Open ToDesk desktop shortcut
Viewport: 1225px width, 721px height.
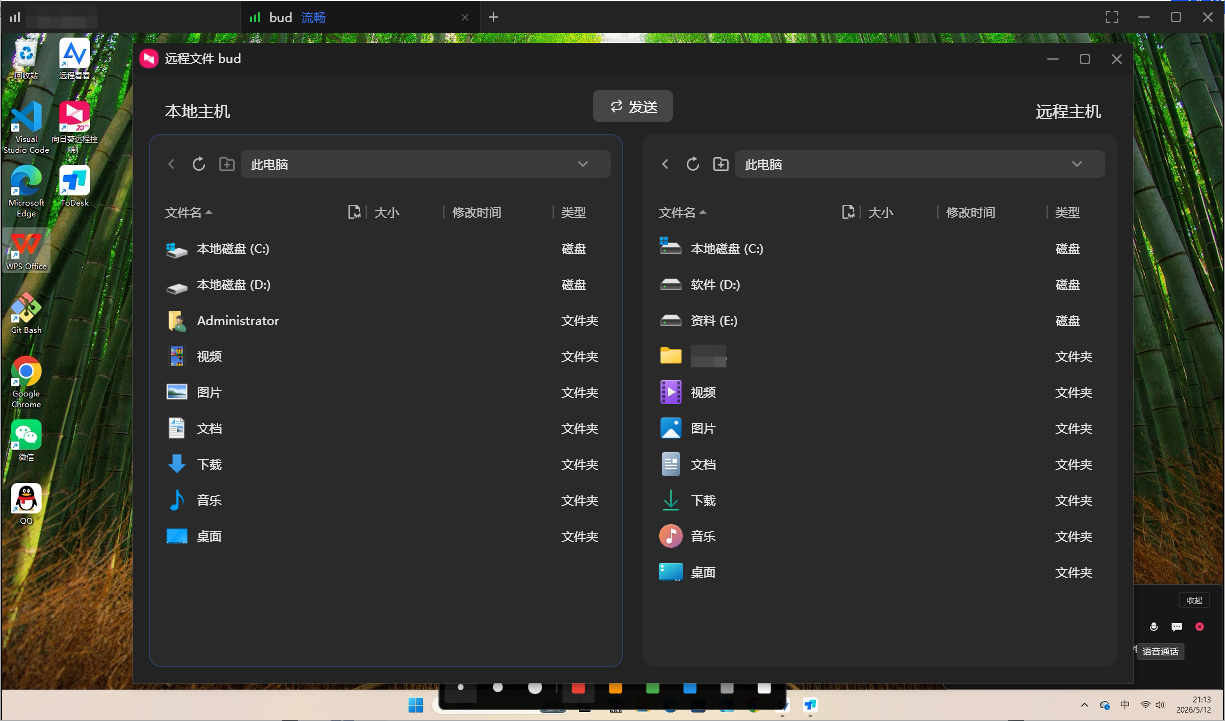[x=74, y=186]
